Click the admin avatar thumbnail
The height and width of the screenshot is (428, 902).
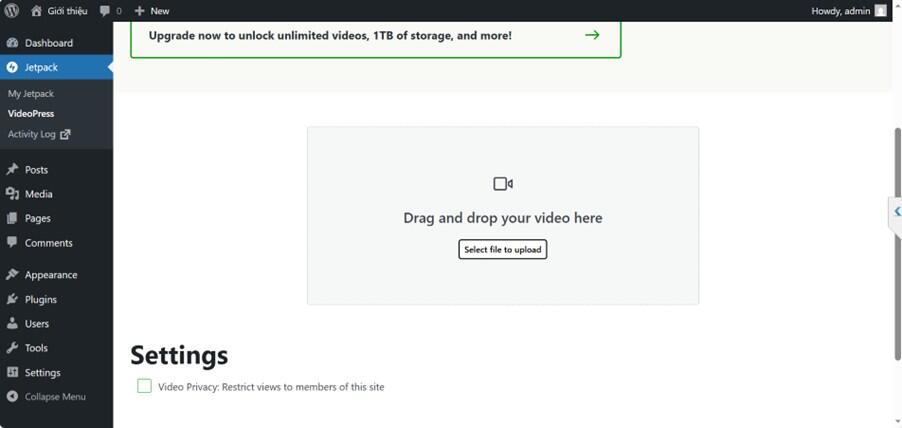(880, 11)
